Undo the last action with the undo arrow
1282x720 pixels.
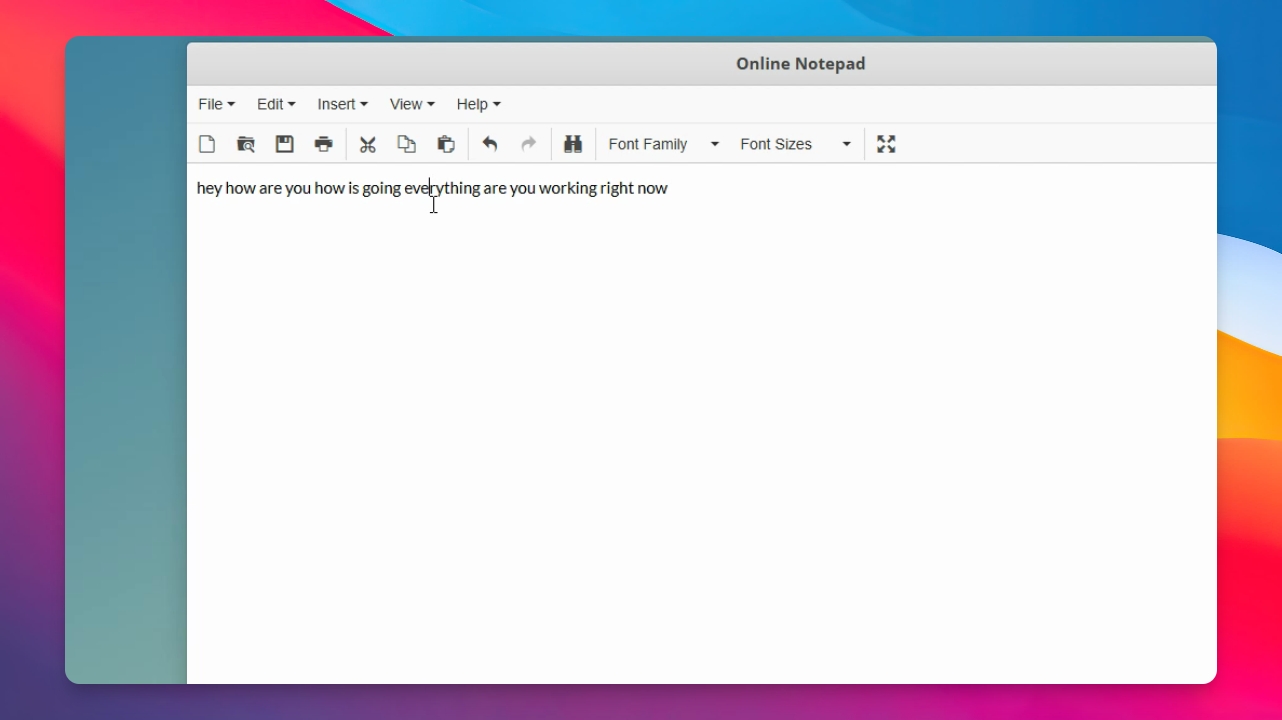pyautogui.click(x=490, y=144)
